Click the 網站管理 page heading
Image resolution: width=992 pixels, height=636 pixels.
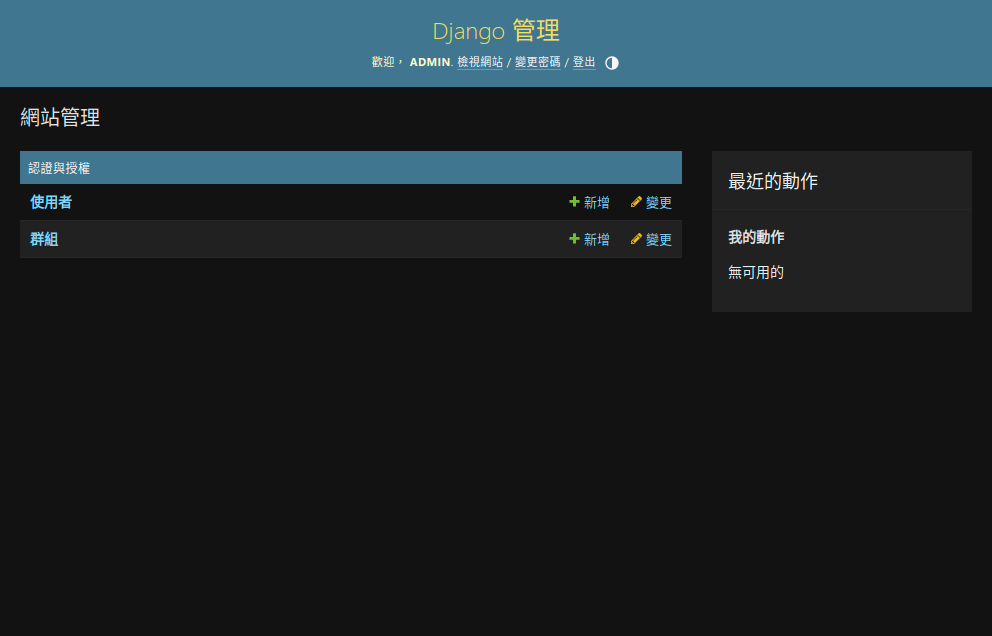coord(60,118)
